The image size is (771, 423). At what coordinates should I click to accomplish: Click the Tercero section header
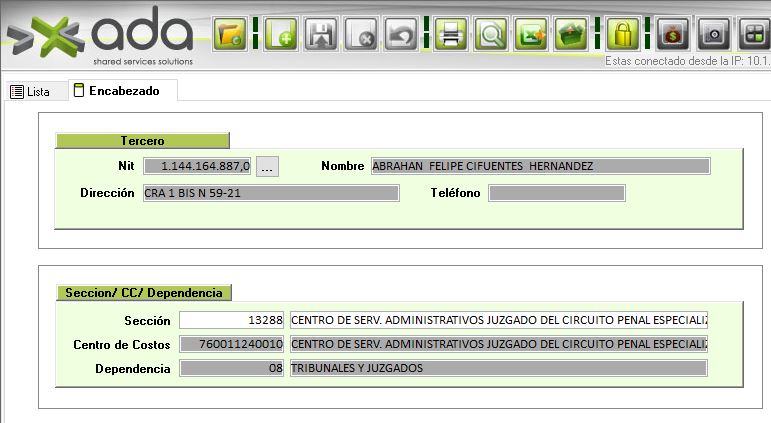point(142,141)
